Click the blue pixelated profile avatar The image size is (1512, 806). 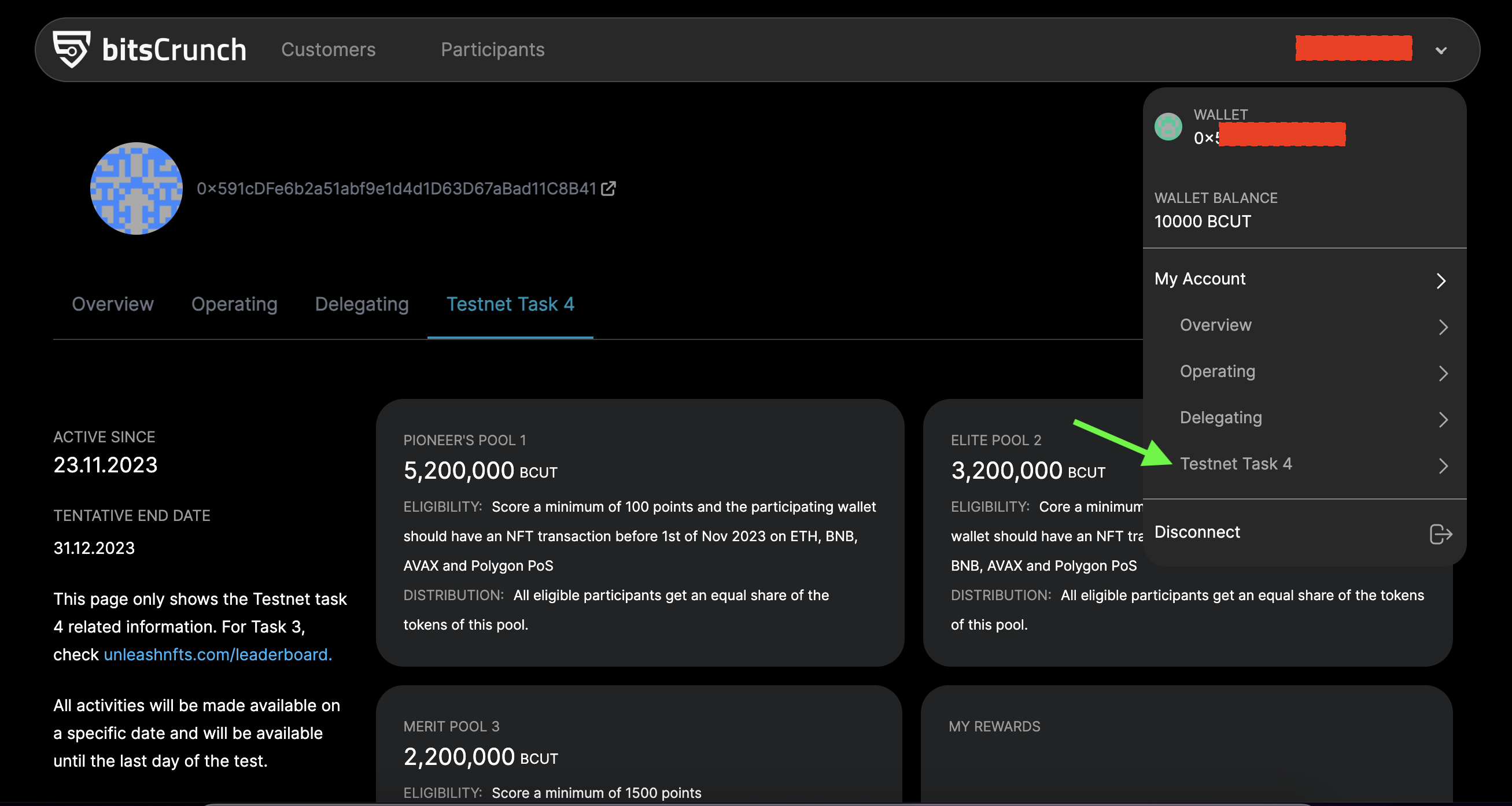tap(136, 188)
